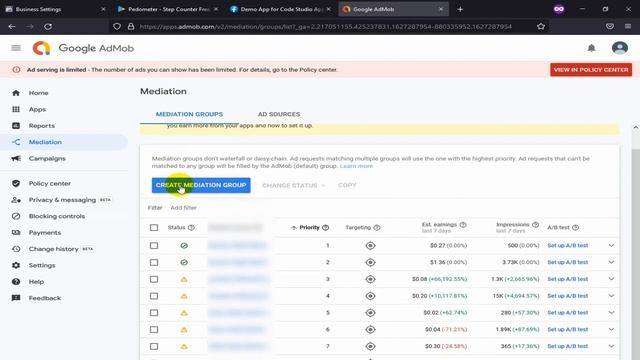The width and height of the screenshot is (640, 360).
Task: Click the Privacy & messaging people icon
Action: pyautogui.click(x=16, y=200)
